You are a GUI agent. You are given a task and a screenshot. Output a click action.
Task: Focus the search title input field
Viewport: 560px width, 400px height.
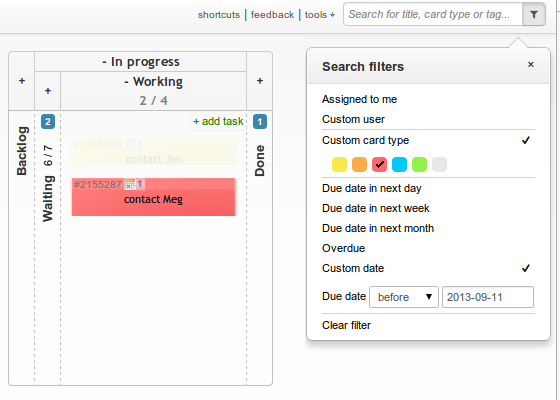pos(433,15)
